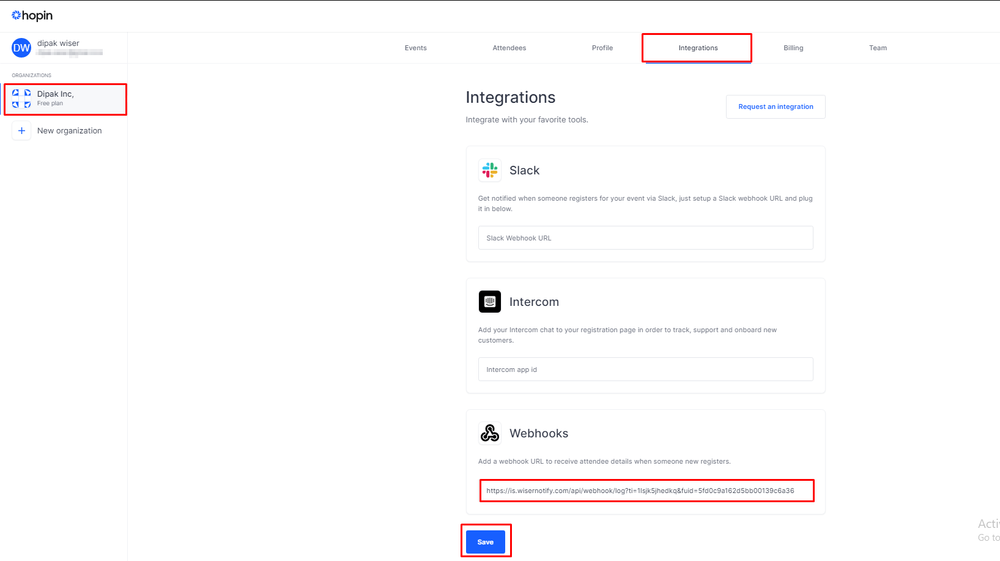Viewport: 1000px width, 561px height.
Task: Click the Request an integration button
Action: 776,106
